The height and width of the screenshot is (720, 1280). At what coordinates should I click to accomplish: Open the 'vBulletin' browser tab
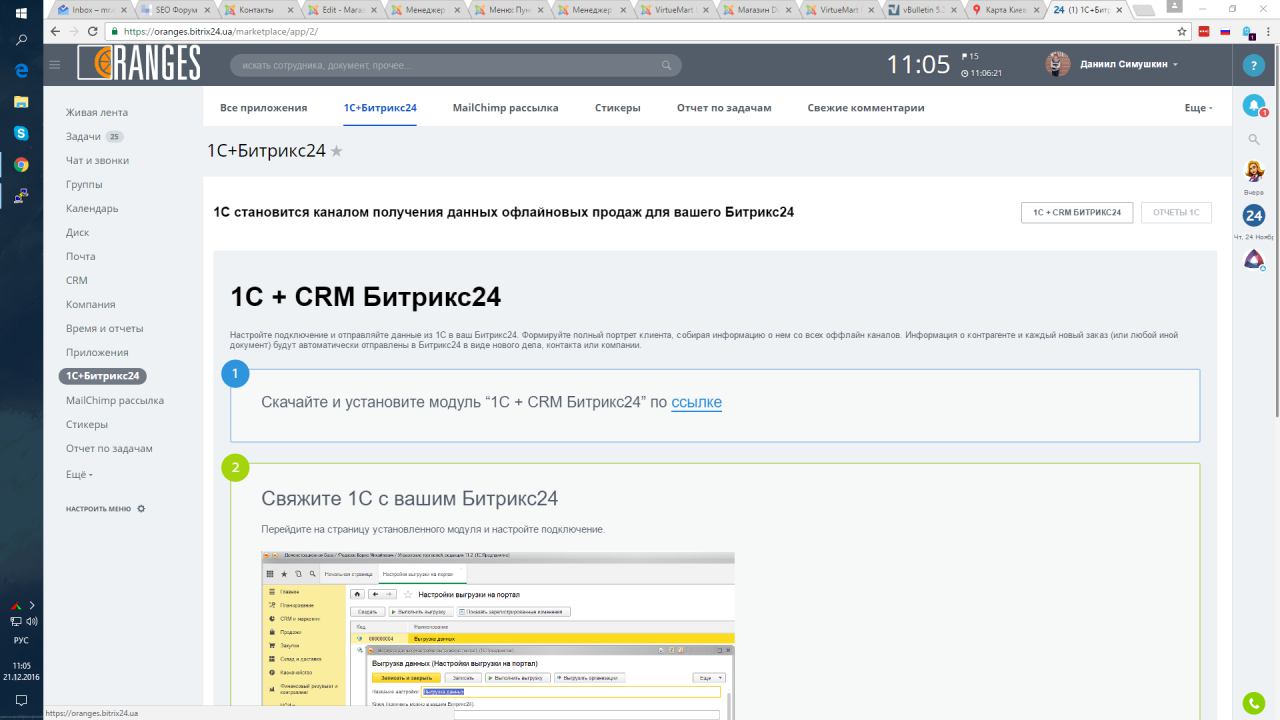click(x=920, y=9)
